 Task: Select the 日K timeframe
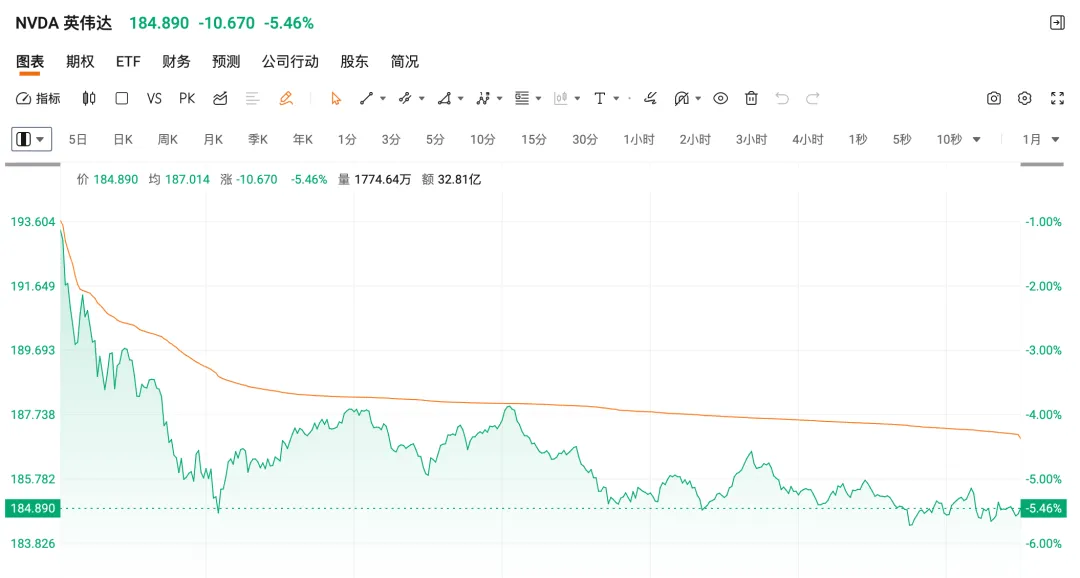coord(123,139)
